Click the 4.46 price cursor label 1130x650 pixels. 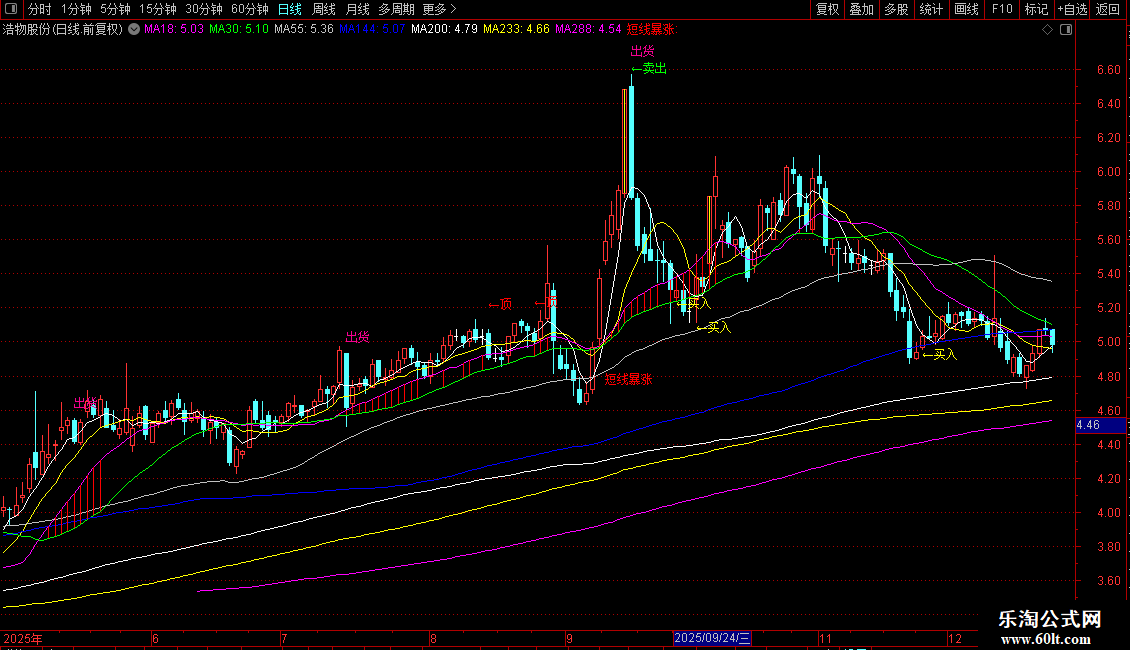(1100, 425)
